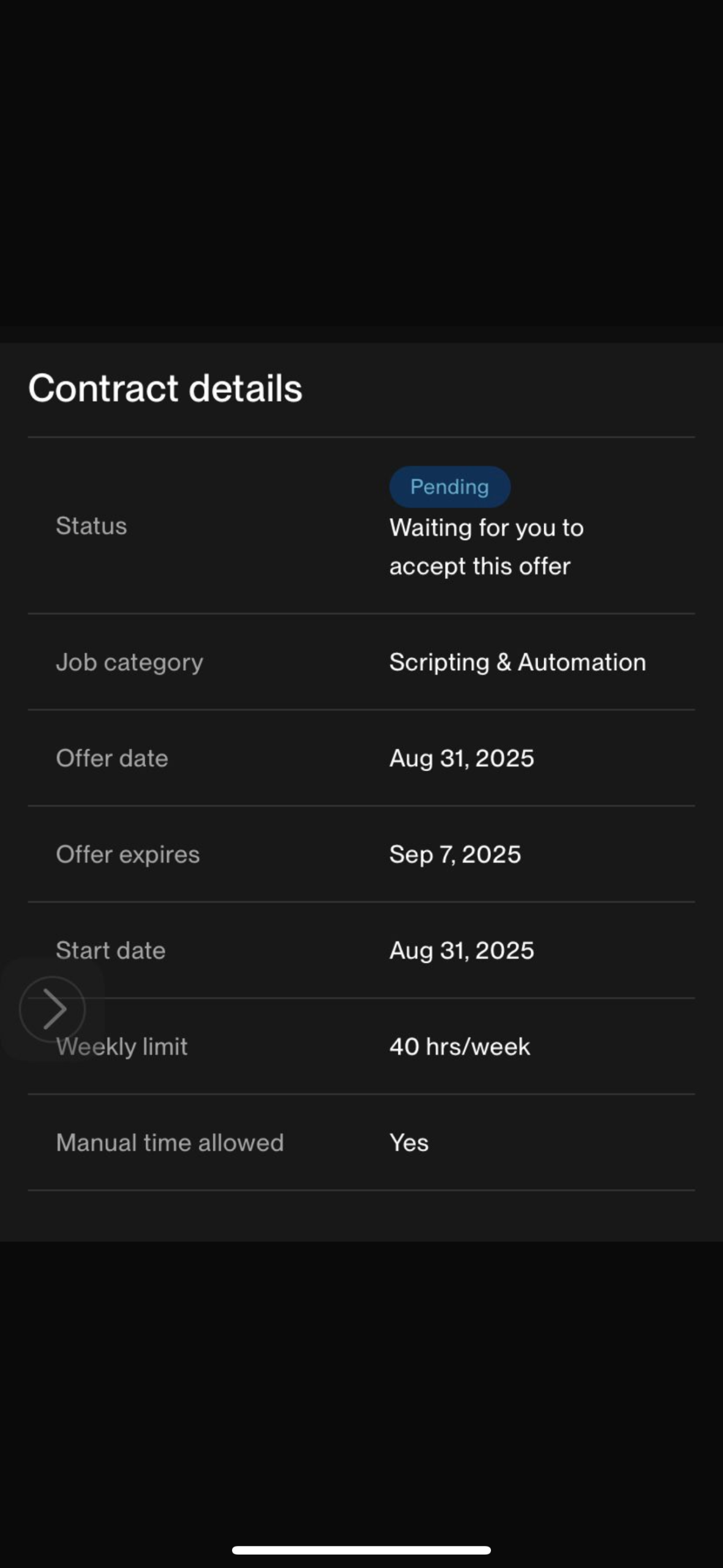Tap the floating right-chevron circle button
The width and height of the screenshot is (723, 1568).
click(52, 1009)
